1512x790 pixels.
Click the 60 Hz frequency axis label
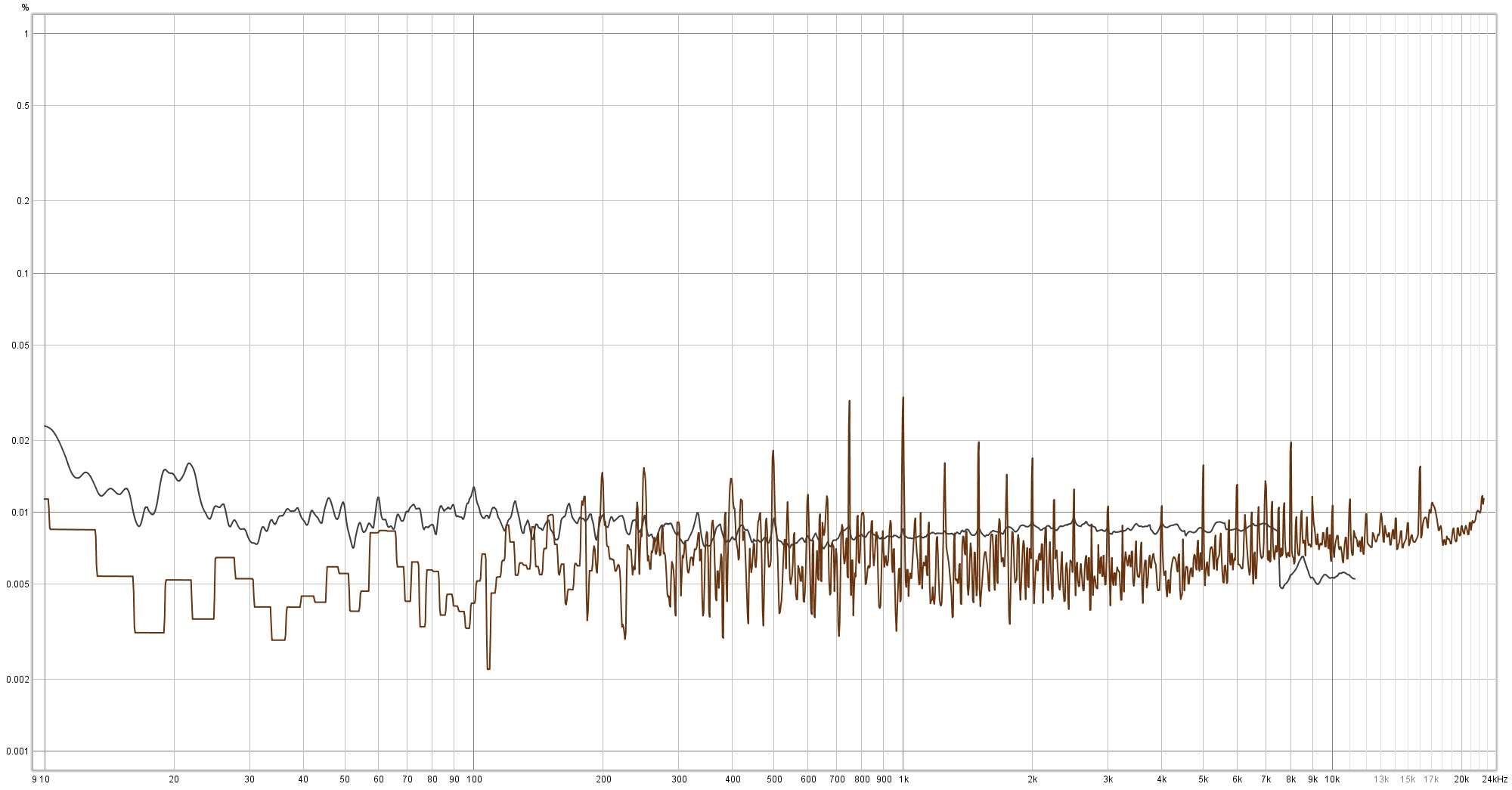coord(379,779)
